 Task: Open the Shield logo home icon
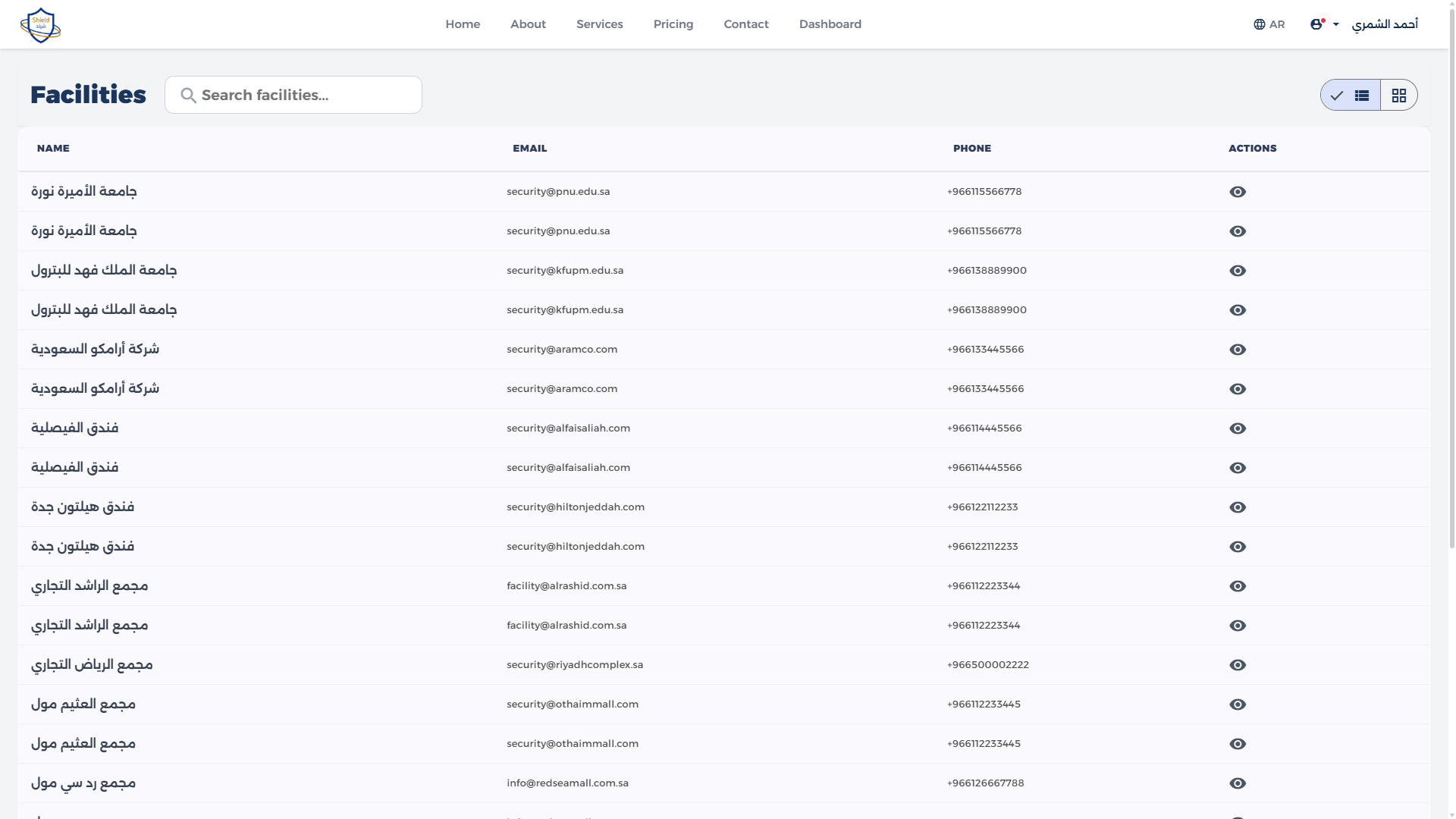(40, 24)
